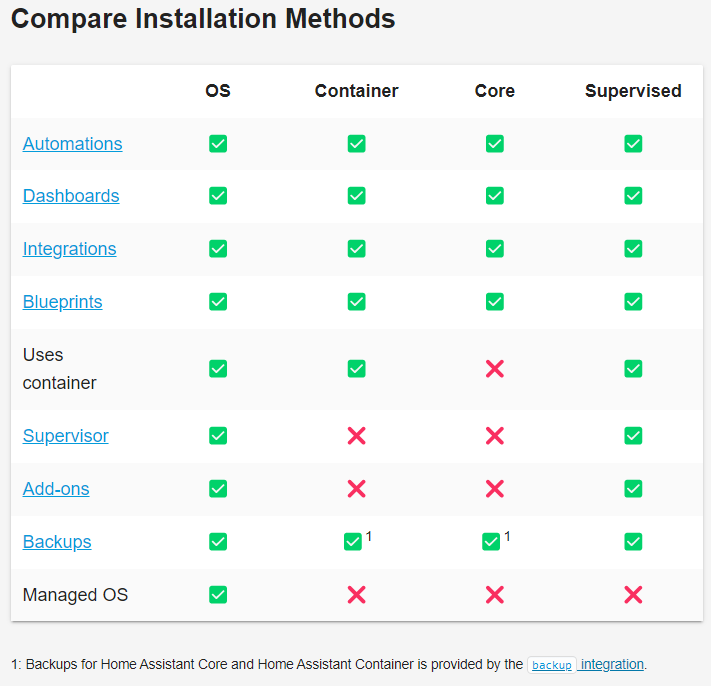The height and width of the screenshot is (686, 711).
Task: Click the Supervised column header
Action: point(633,91)
